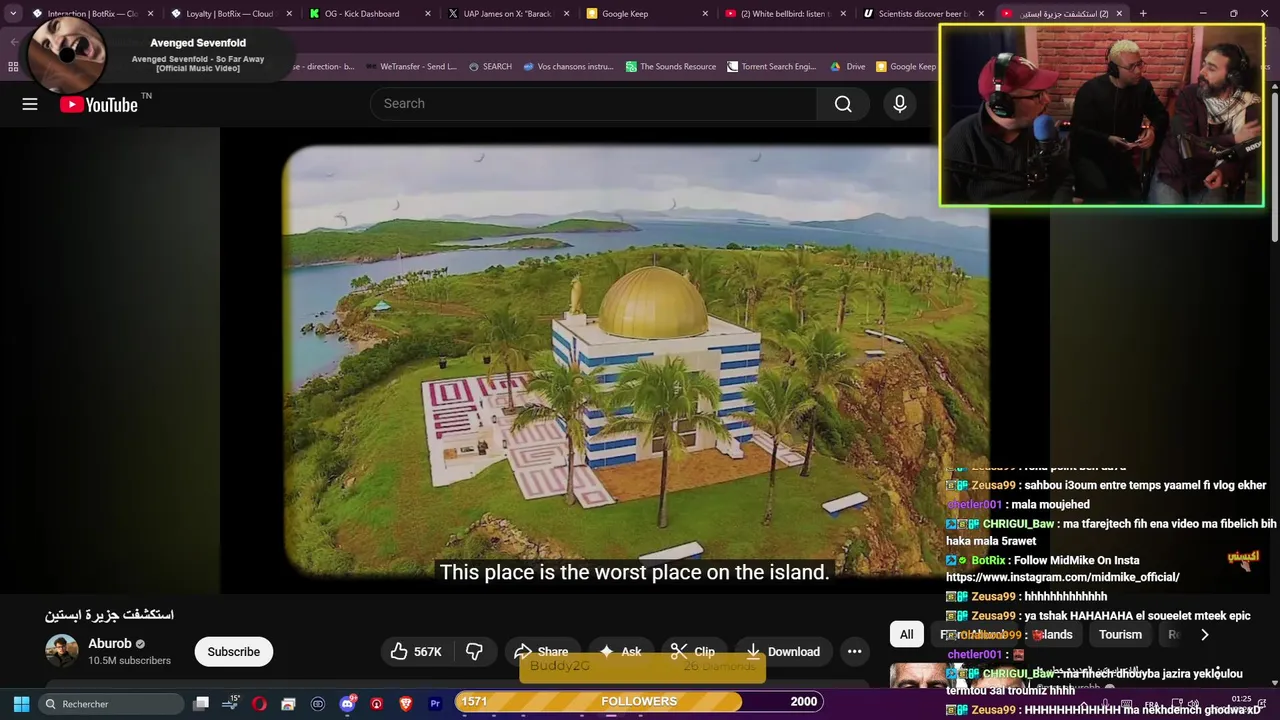
Task: Focus the YouTube Search input field
Action: coord(593,104)
